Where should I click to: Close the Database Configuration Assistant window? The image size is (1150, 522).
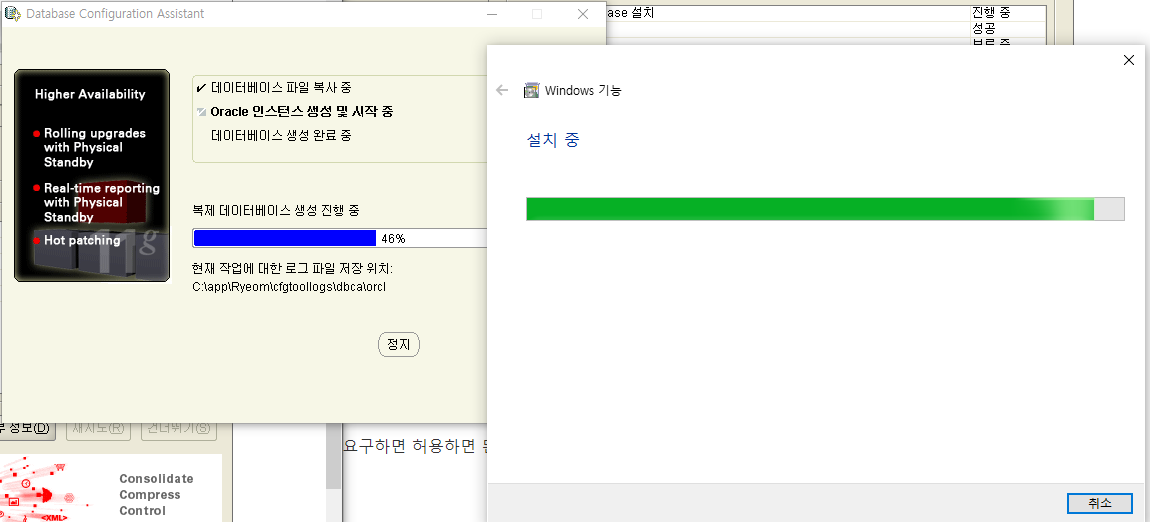tap(582, 14)
